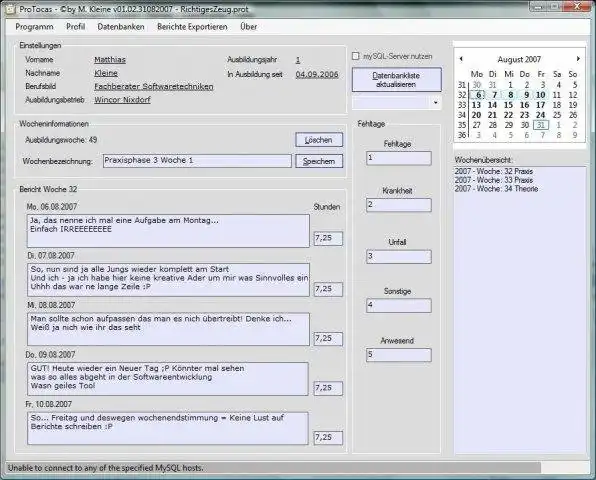Click the Friday hours field
This screenshot has width=596, height=480.
click(328, 438)
